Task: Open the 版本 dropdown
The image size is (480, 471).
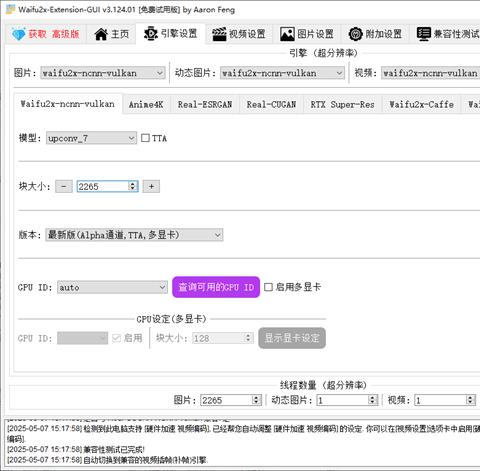Action: click(134, 235)
